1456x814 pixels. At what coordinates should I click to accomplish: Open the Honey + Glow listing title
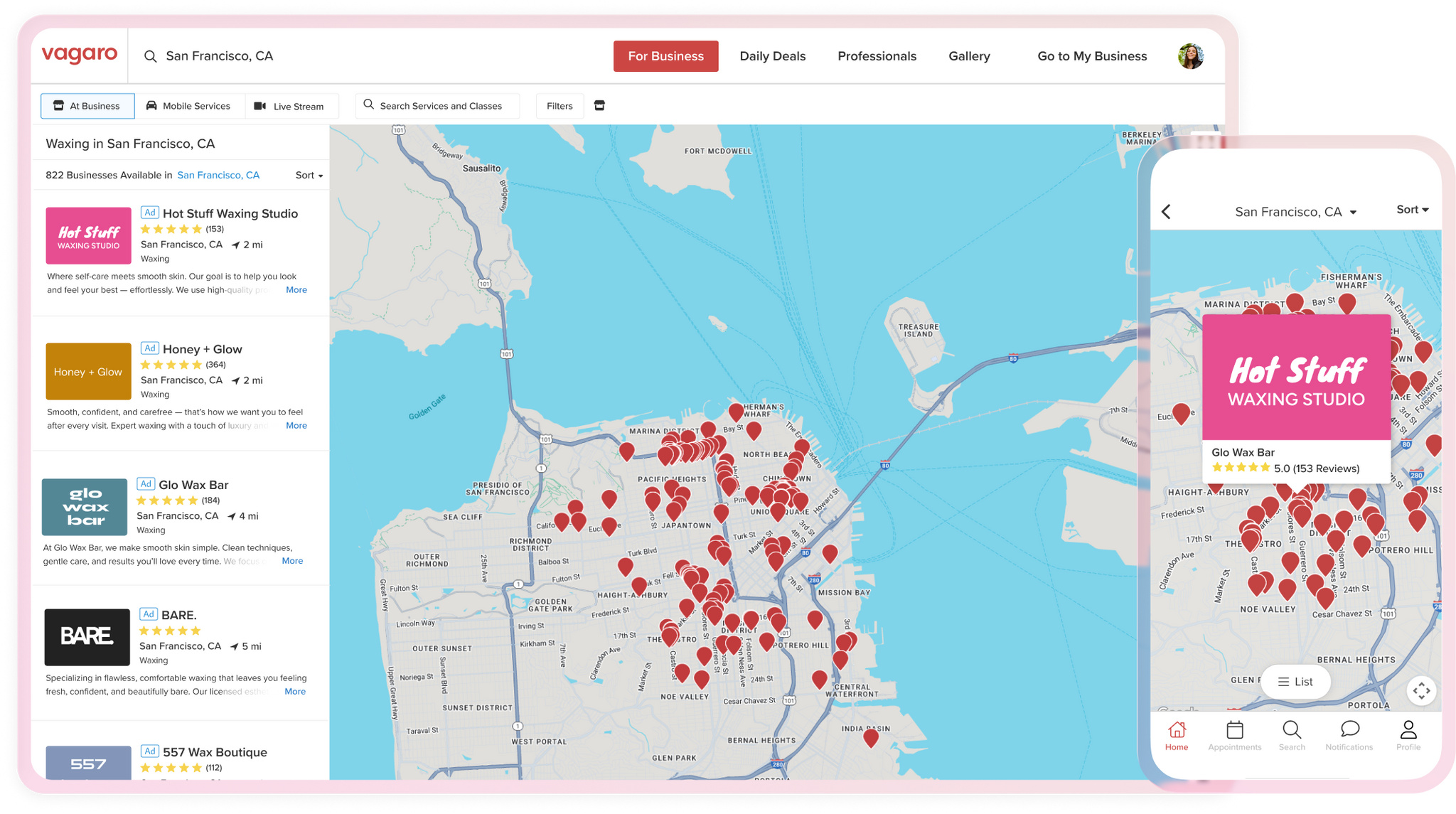tap(203, 349)
